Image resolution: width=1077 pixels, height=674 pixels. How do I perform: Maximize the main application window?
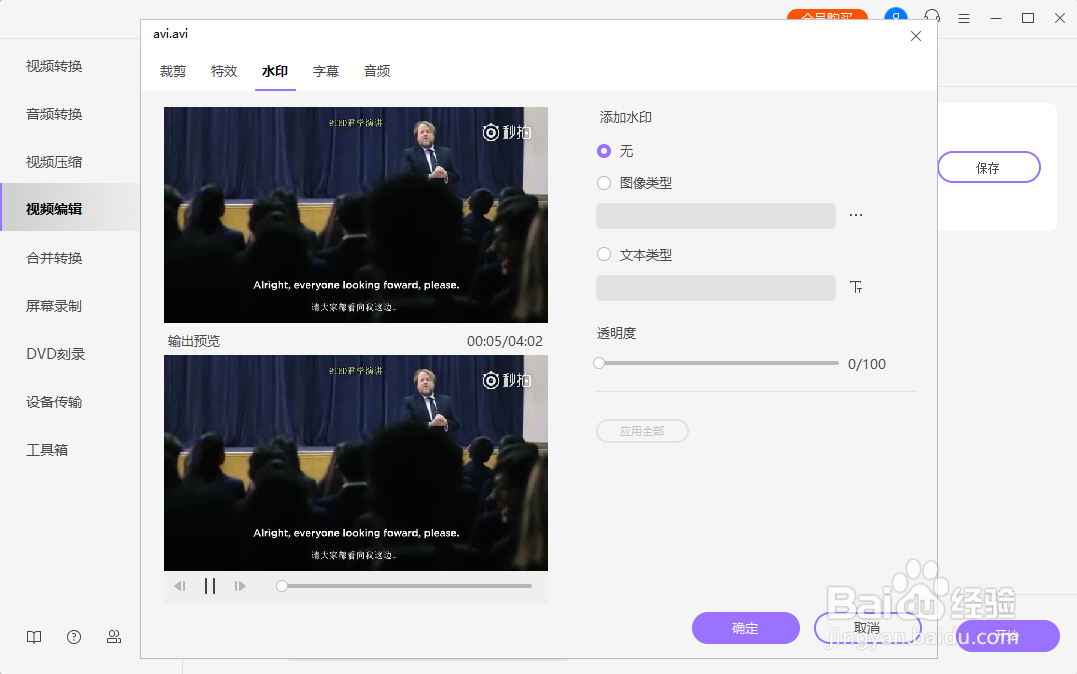tap(1028, 19)
